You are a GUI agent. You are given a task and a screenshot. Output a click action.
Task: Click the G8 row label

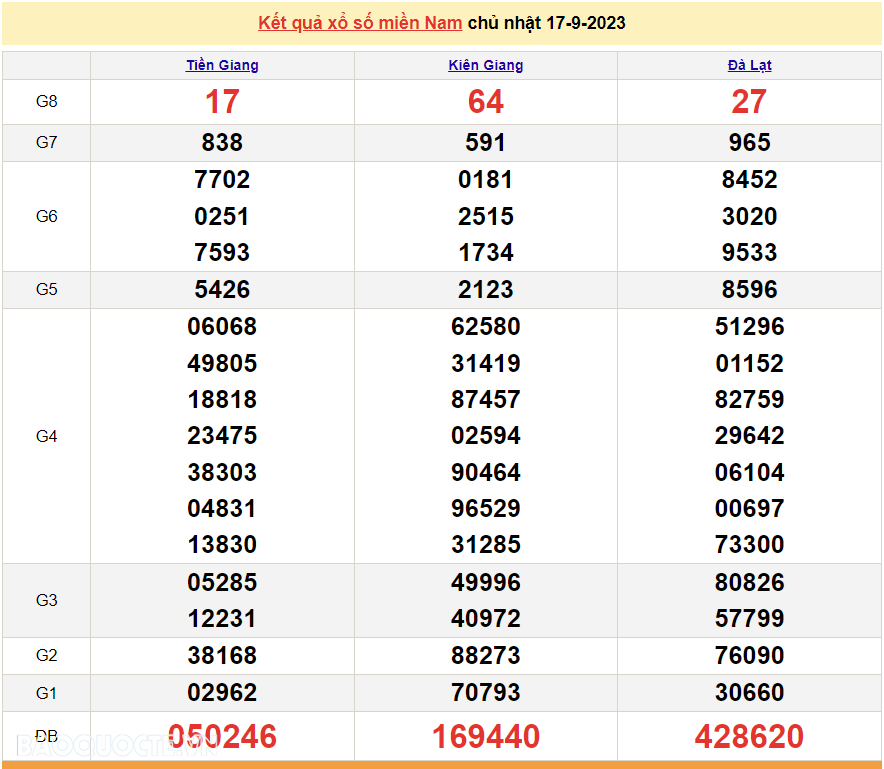46,102
